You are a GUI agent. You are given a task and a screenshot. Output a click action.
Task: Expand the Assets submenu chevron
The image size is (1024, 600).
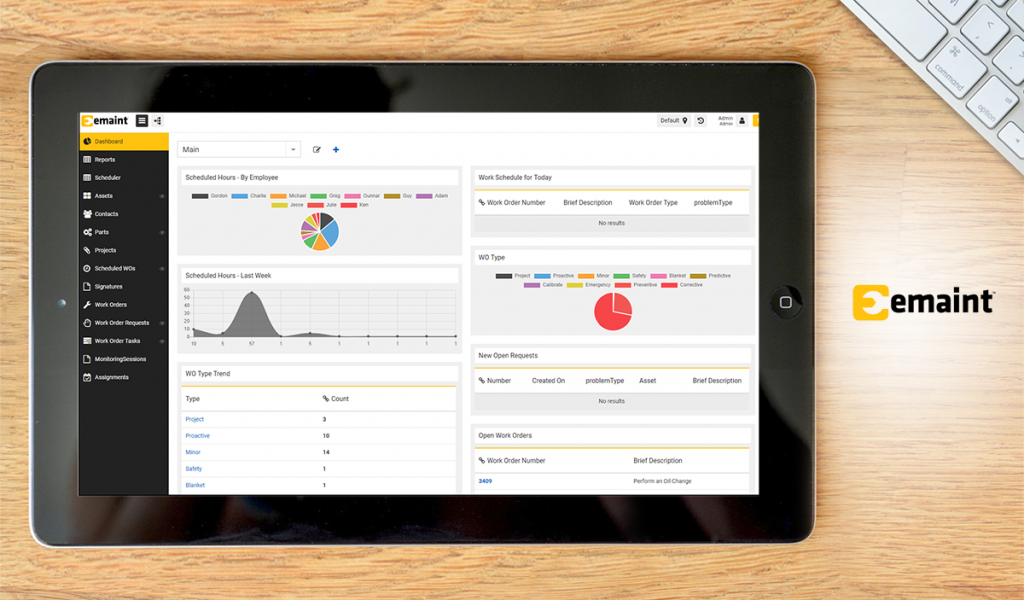click(x=160, y=195)
